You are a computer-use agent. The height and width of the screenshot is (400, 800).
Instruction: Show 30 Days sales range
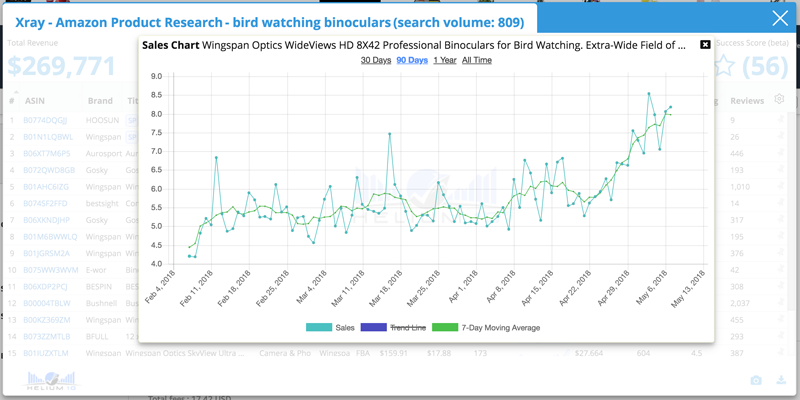(376, 60)
